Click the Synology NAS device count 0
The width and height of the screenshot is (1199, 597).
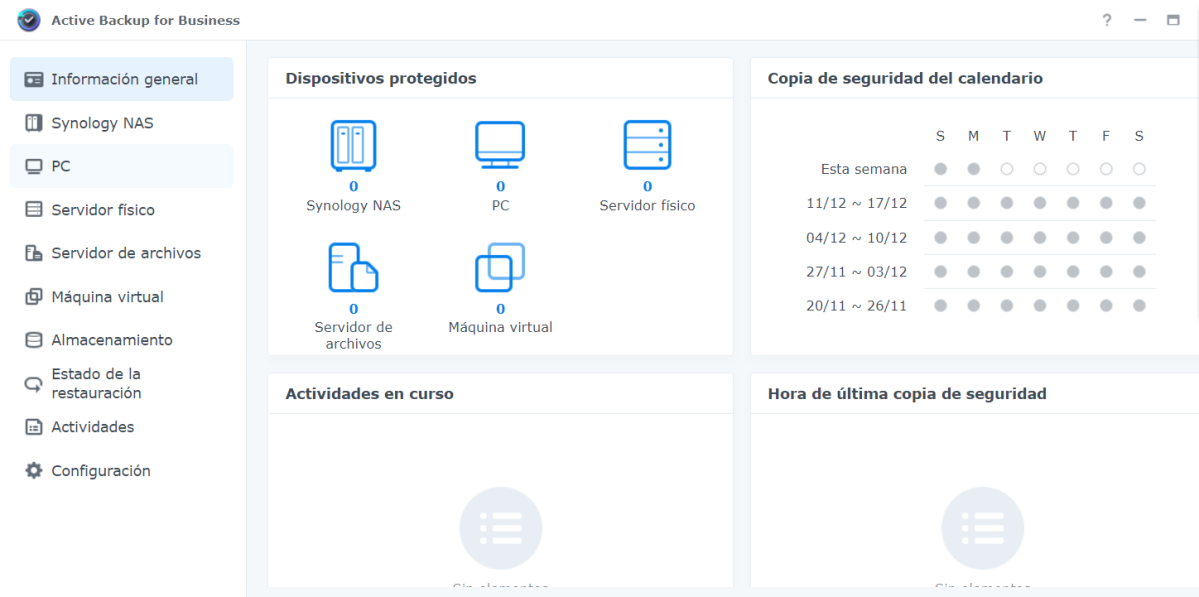point(353,187)
